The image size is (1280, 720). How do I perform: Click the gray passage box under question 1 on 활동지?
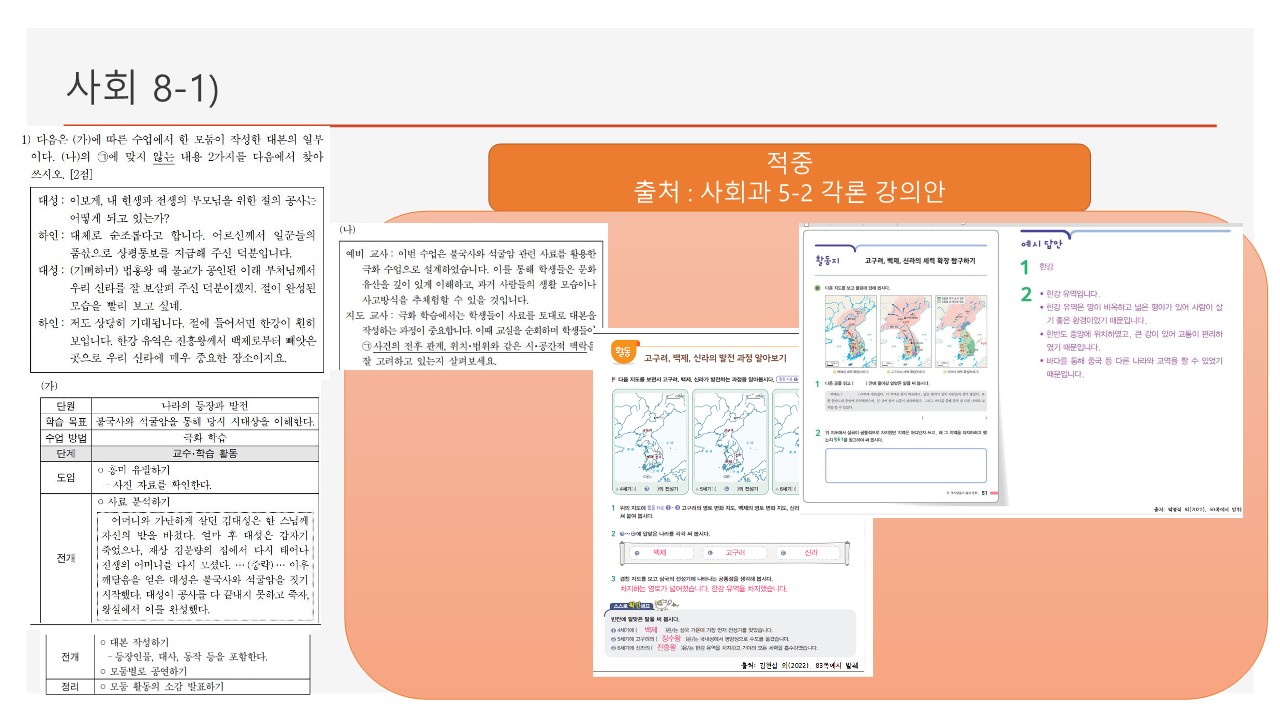click(906, 401)
